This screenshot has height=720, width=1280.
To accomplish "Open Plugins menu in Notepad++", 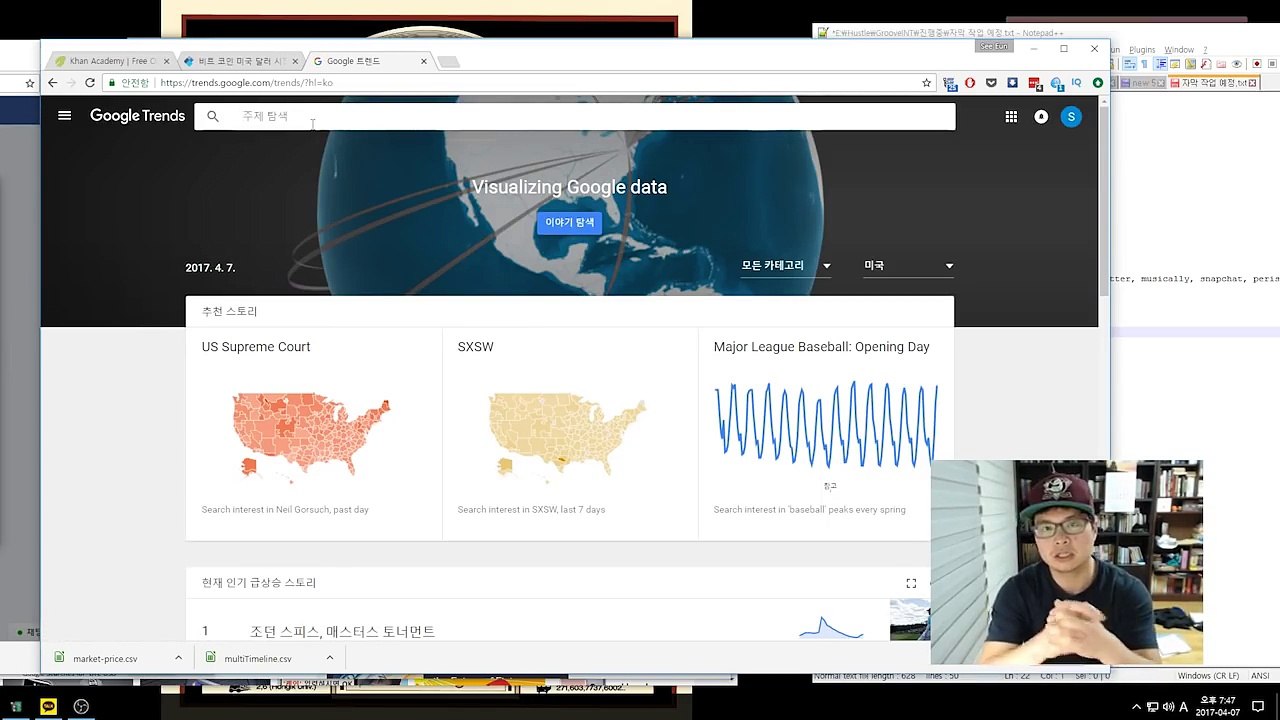I will tap(1142, 50).
